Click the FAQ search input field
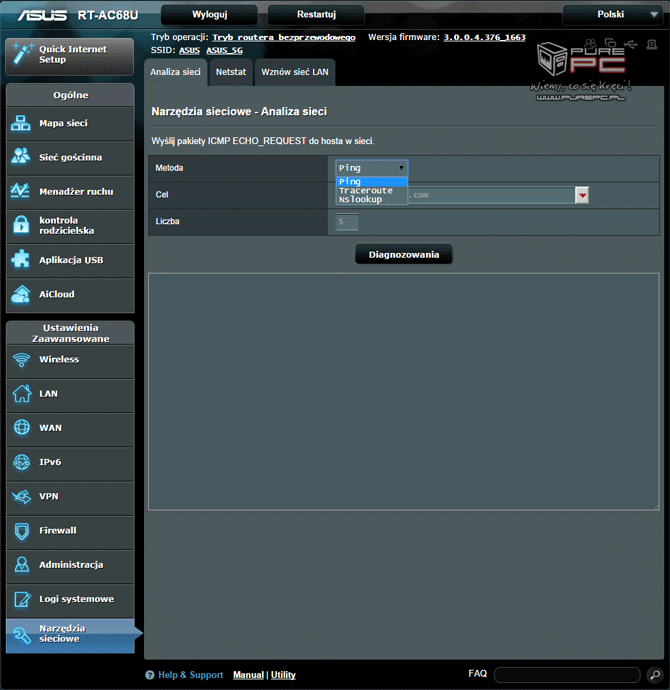This screenshot has height=690, width=670. pyautogui.click(x=567, y=675)
